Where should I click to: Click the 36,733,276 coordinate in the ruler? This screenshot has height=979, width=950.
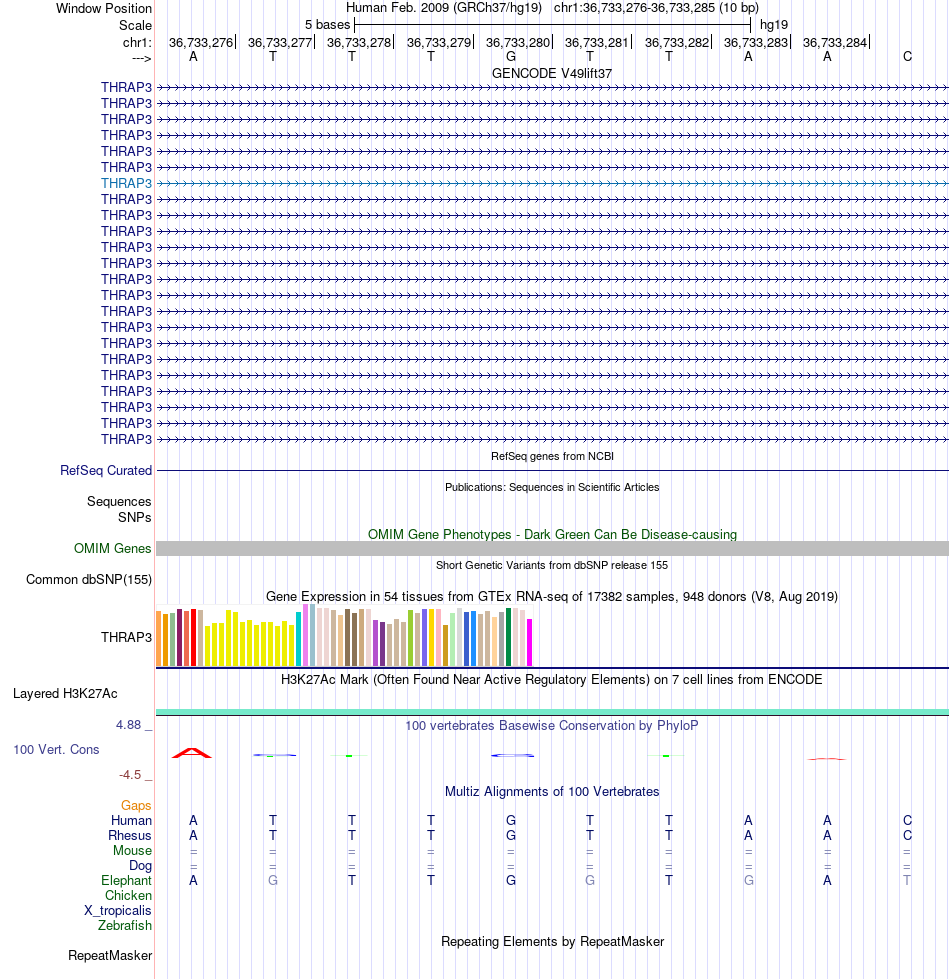point(200,42)
